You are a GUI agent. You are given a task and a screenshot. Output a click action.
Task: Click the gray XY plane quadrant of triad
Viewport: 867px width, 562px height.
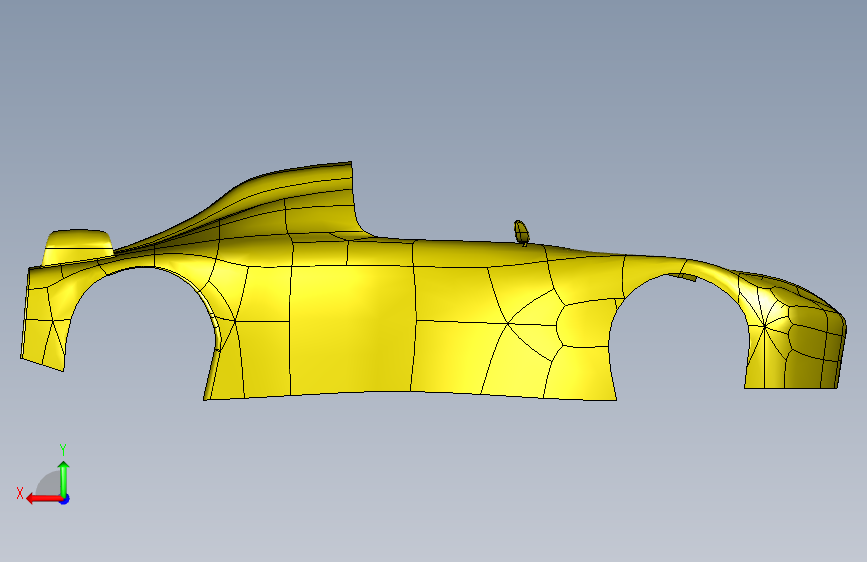49,483
